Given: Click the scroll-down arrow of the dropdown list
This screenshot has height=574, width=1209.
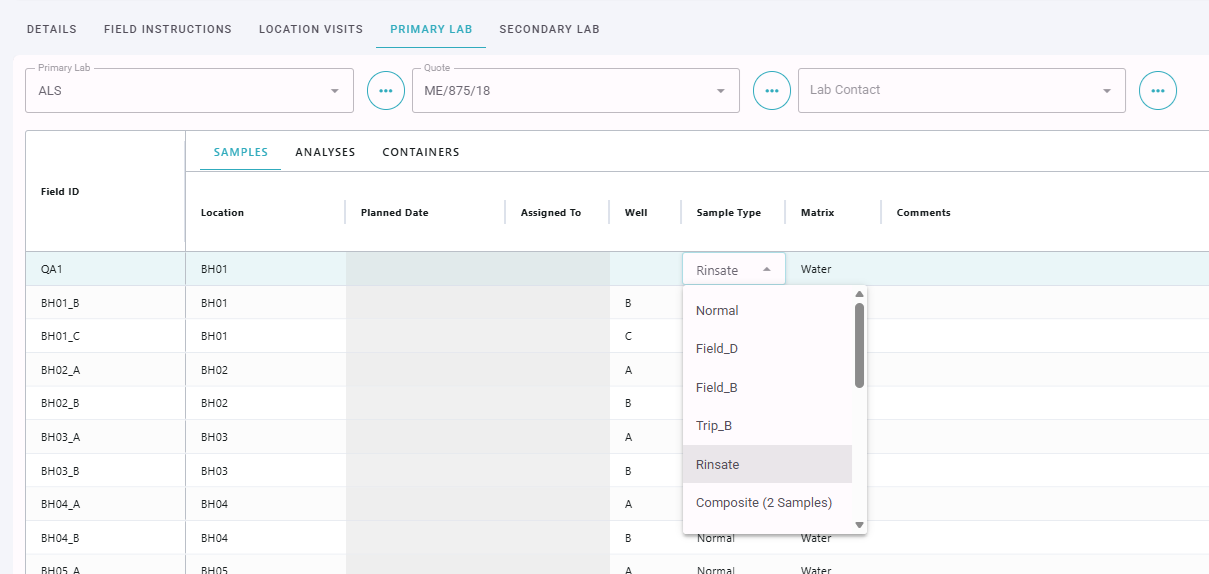Looking at the screenshot, I should click(x=859, y=525).
